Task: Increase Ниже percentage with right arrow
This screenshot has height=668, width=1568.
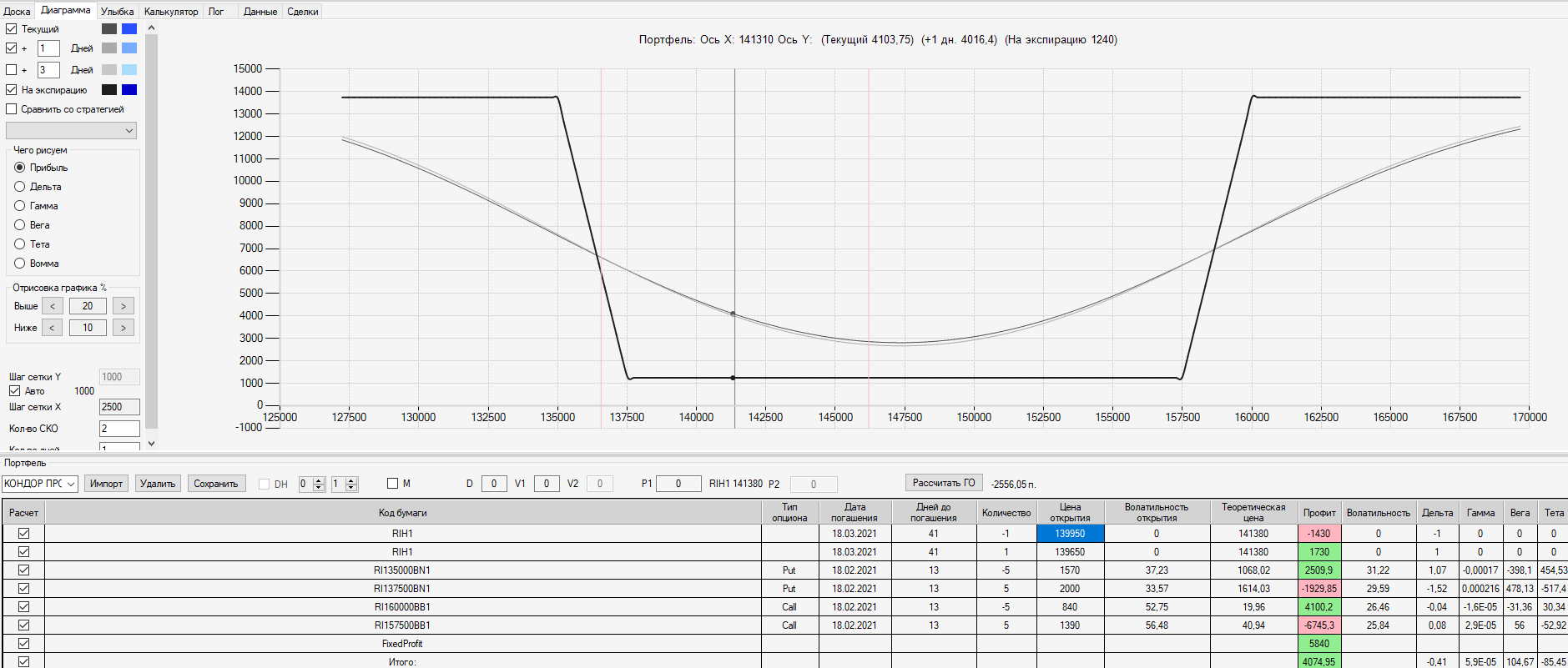Action: pos(124,328)
